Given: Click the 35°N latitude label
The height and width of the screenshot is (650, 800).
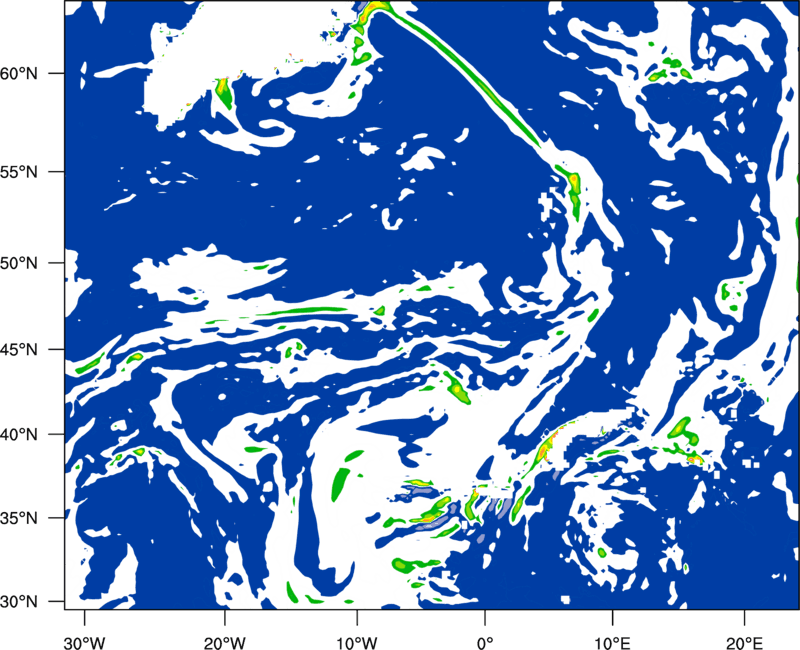Looking at the screenshot, I should (19, 518).
